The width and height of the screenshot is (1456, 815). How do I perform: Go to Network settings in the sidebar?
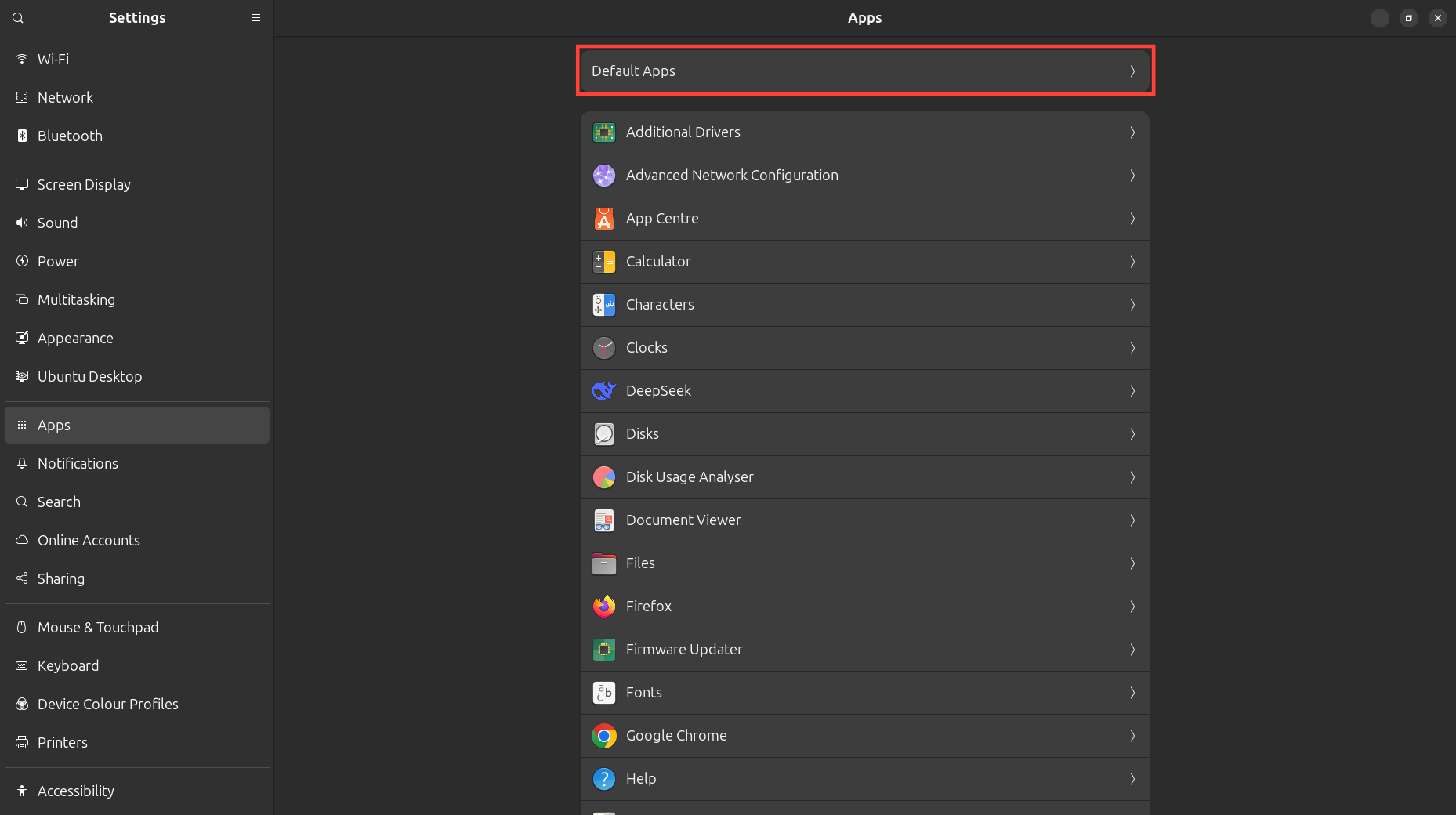click(137, 98)
